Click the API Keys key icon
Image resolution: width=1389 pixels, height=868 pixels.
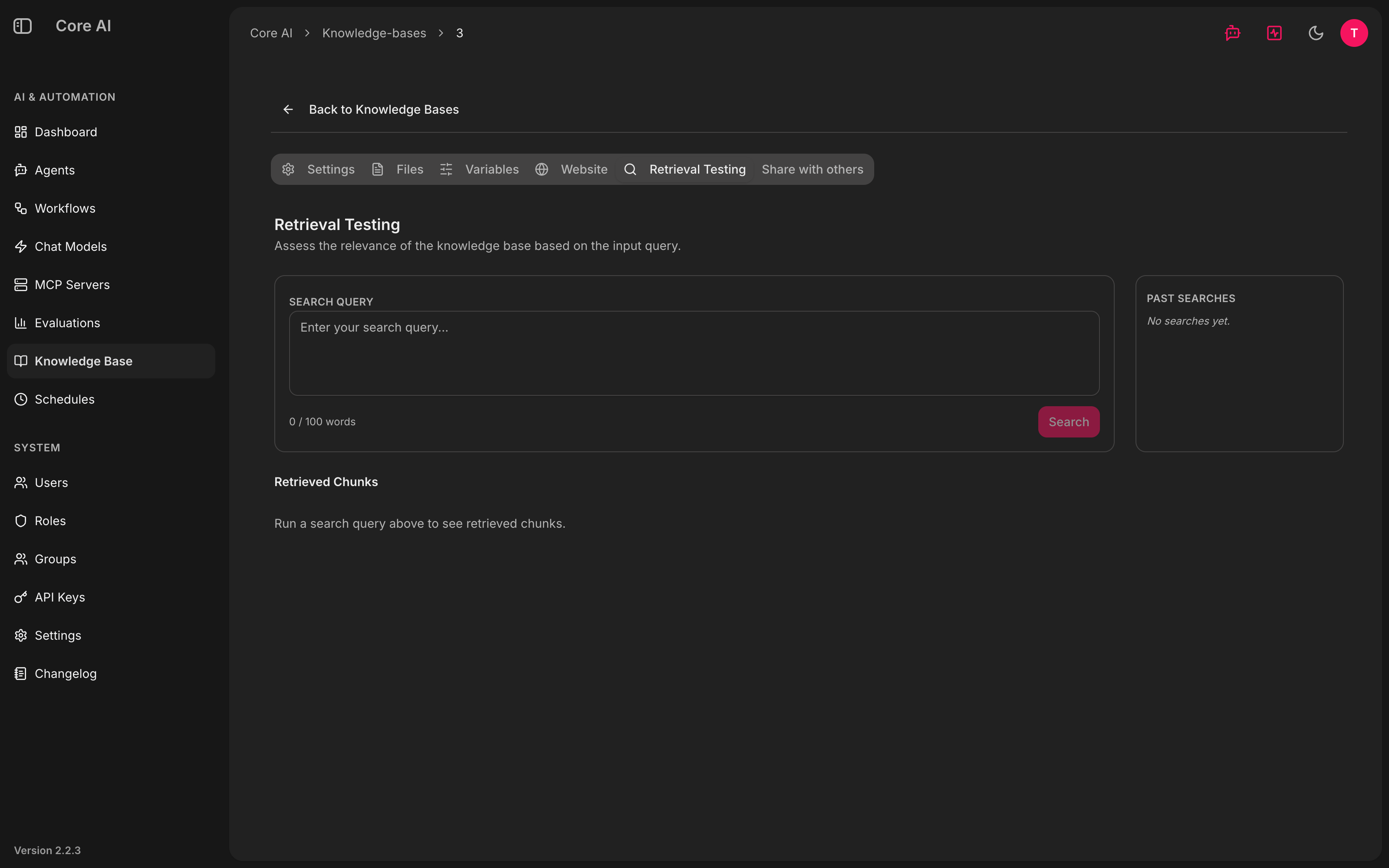click(x=21, y=597)
